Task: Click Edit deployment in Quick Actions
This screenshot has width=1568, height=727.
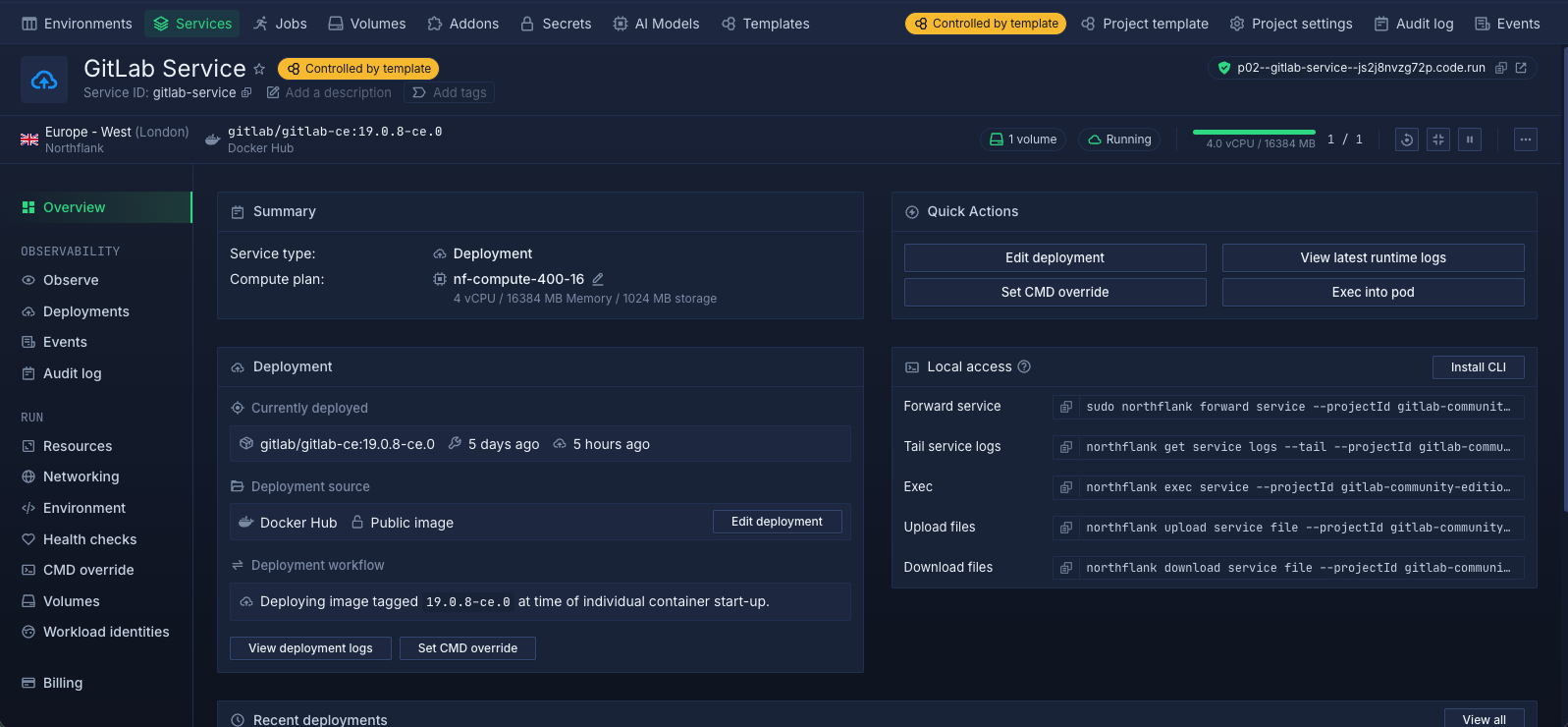Action: pyautogui.click(x=1055, y=257)
